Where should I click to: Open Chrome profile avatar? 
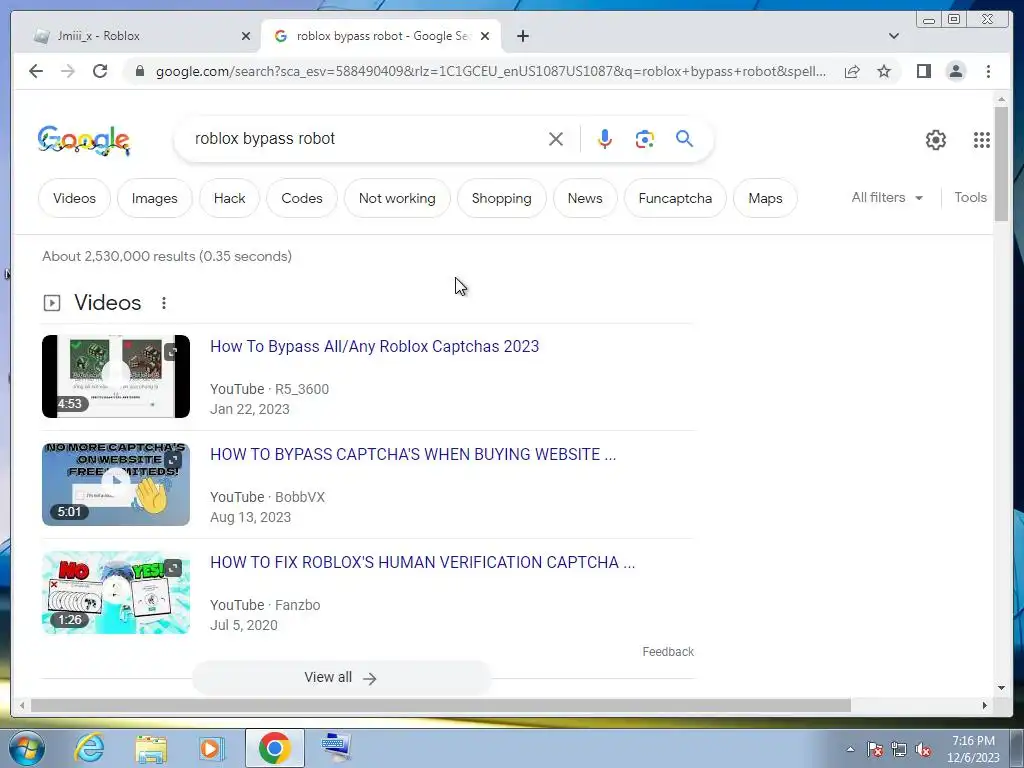[955, 71]
